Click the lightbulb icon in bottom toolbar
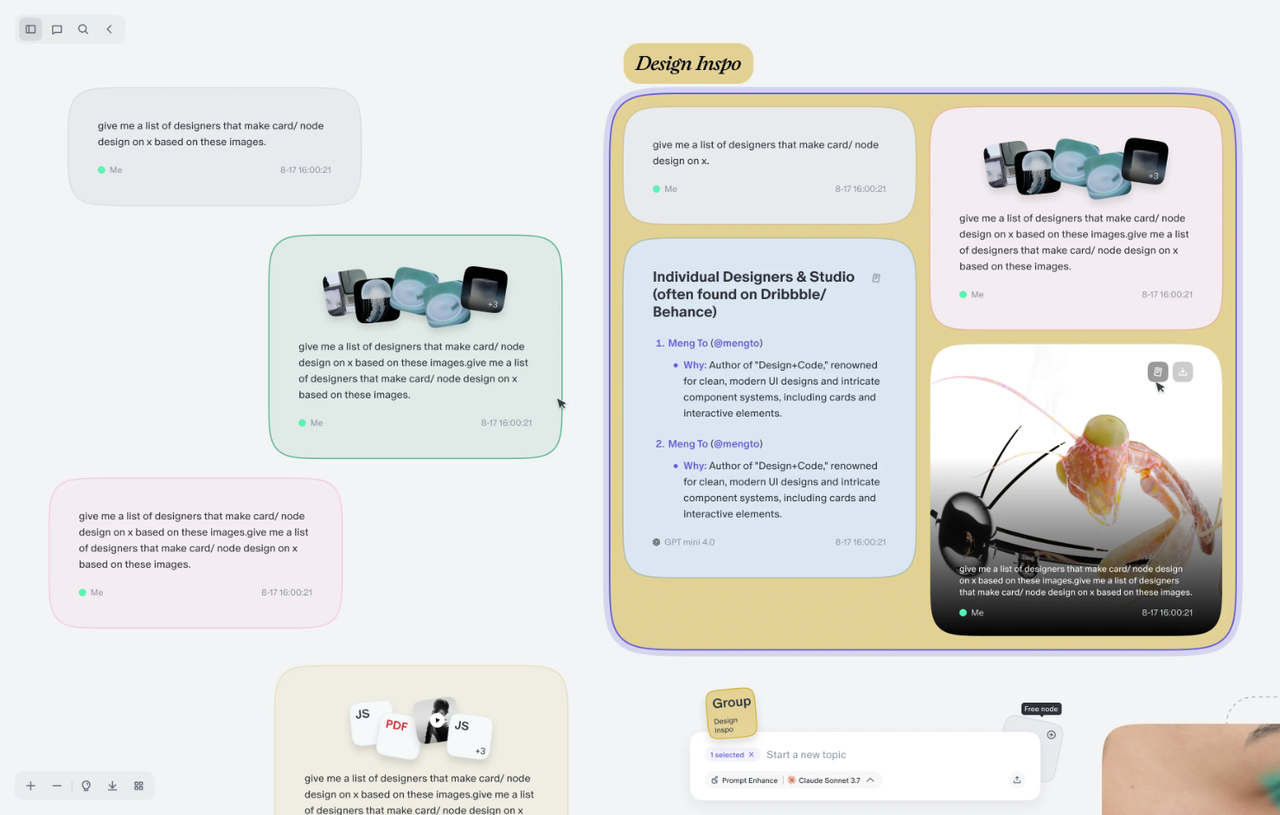Image resolution: width=1280 pixels, height=815 pixels. tap(86, 786)
